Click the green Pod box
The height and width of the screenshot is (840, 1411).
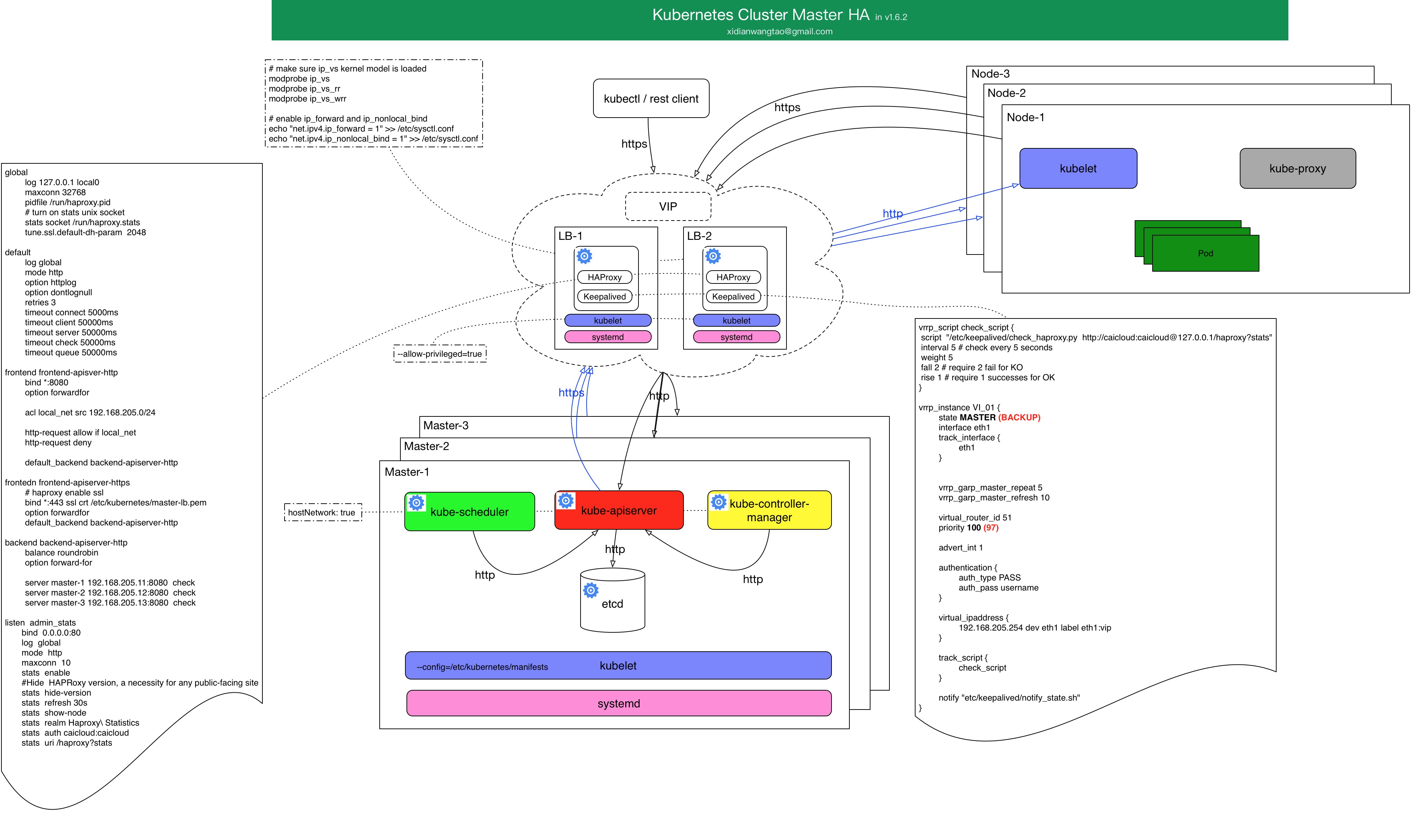[x=1205, y=253]
